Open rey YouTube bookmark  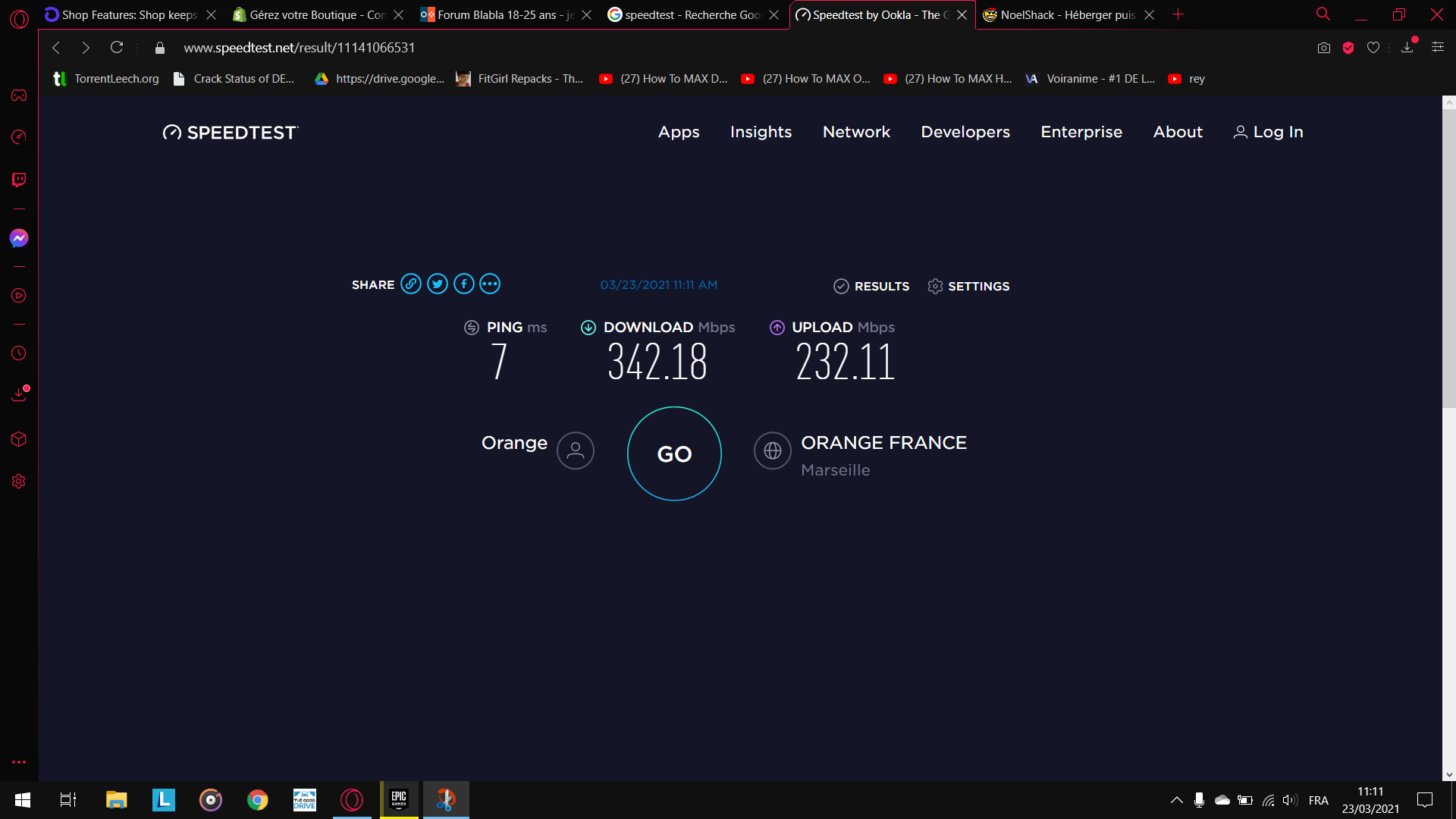tap(1187, 79)
